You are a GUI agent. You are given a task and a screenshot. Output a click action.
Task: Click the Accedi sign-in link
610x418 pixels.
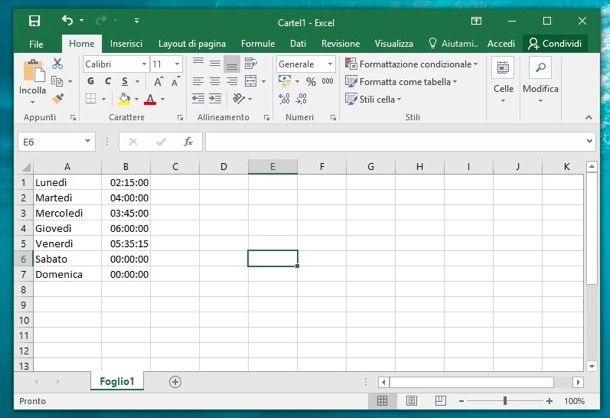pos(500,44)
